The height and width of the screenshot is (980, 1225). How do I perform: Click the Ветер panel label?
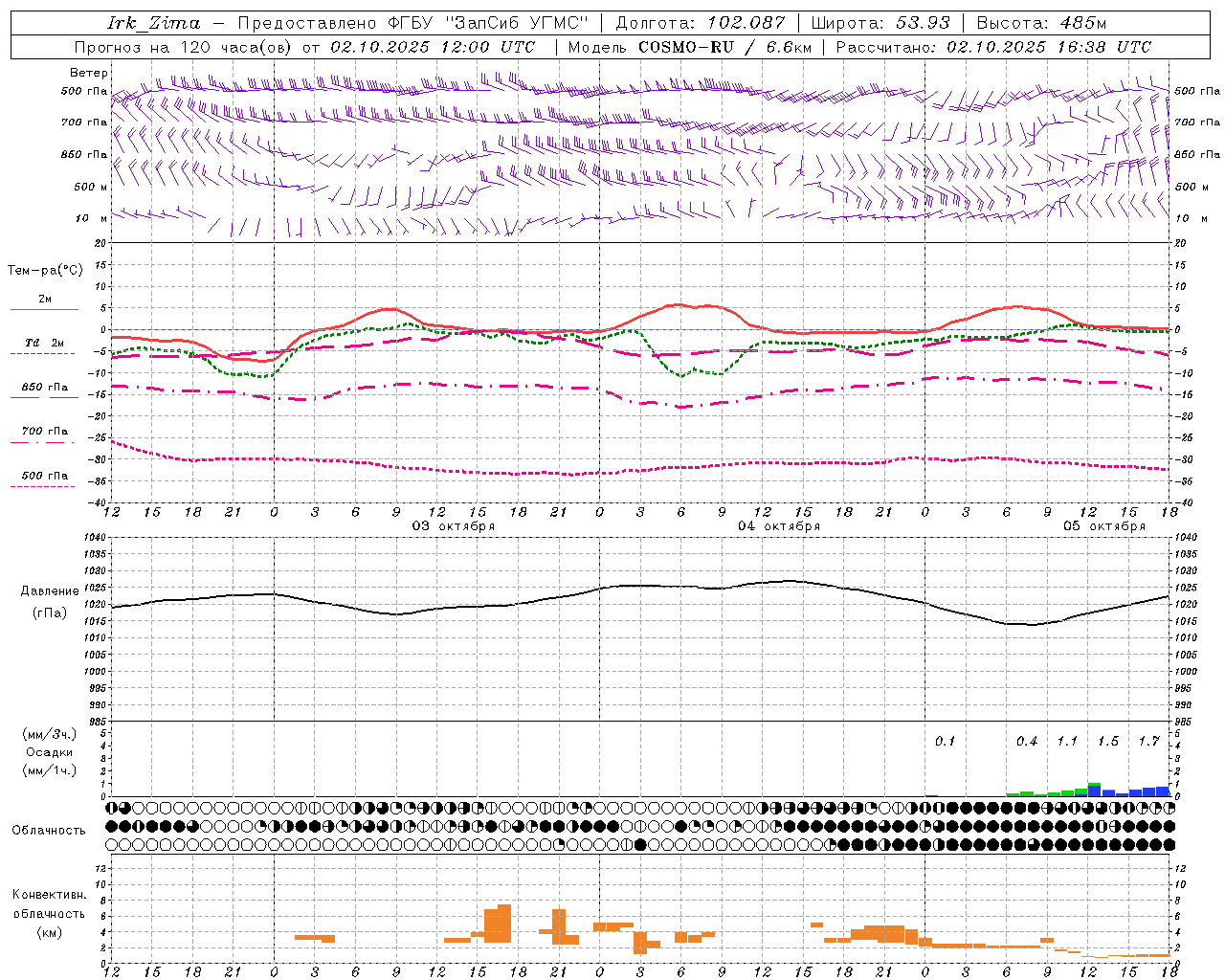pos(89,73)
